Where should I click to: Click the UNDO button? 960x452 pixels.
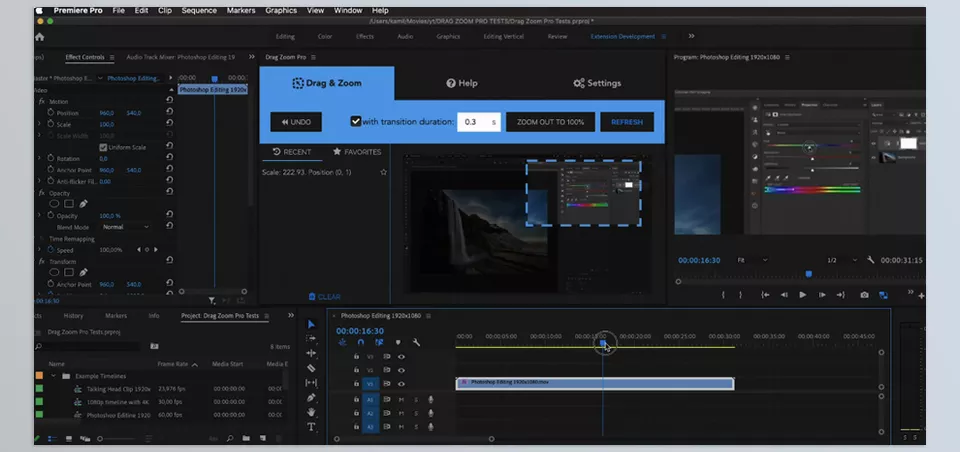(296, 122)
